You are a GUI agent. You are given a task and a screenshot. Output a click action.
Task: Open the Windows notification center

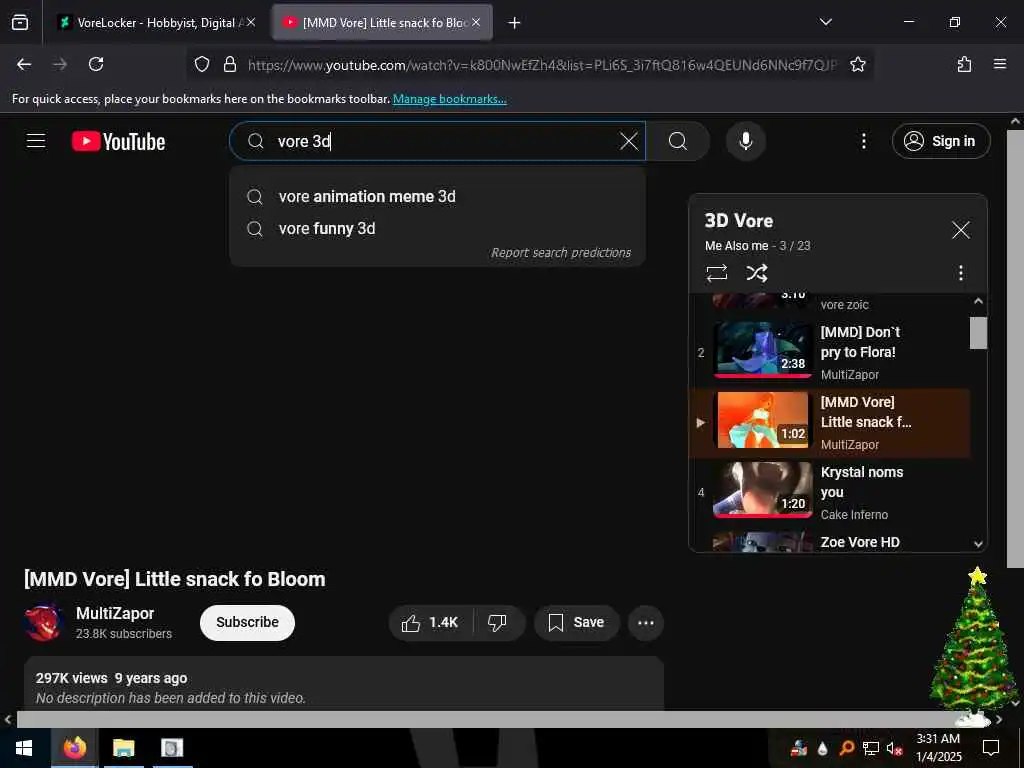pyautogui.click(x=991, y=748)
